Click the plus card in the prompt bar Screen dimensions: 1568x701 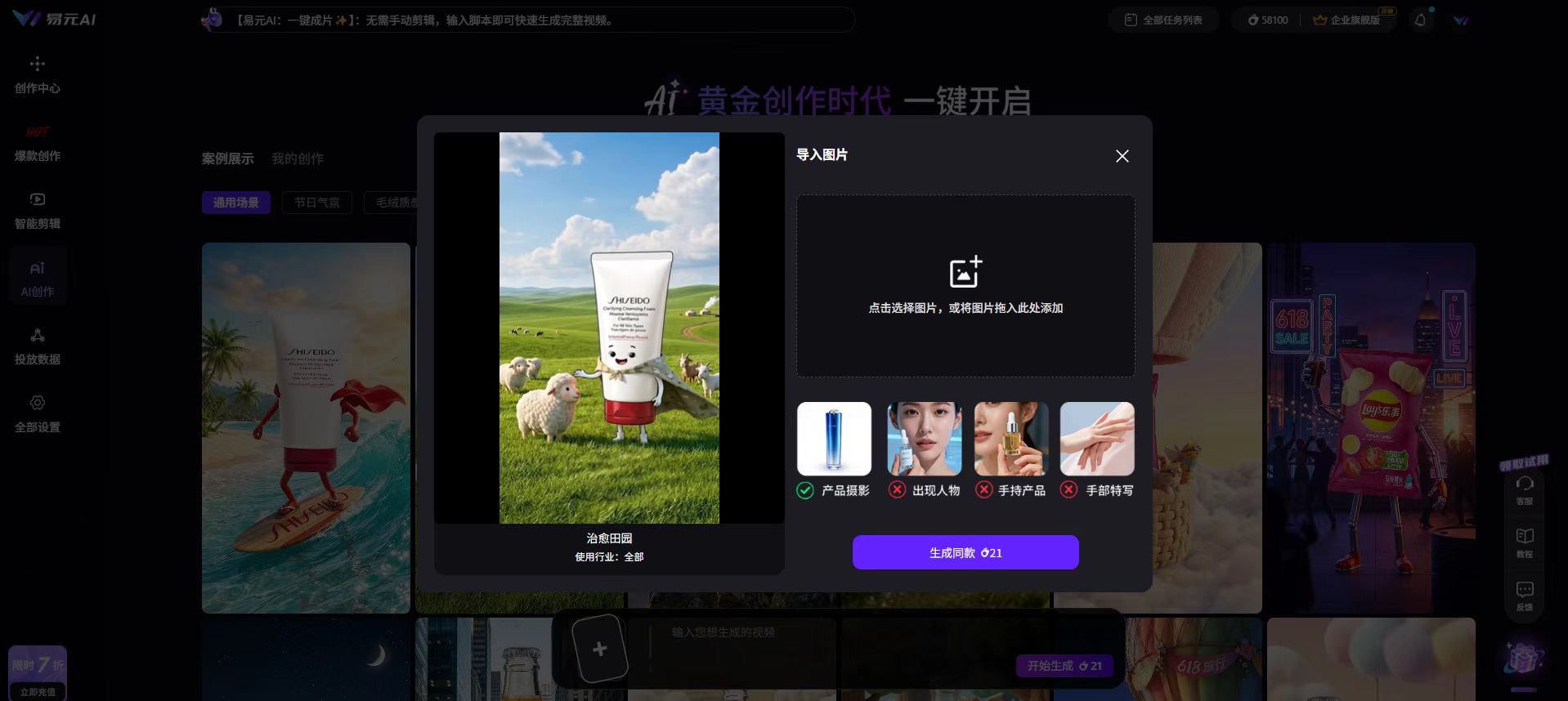tap(599, 649)
